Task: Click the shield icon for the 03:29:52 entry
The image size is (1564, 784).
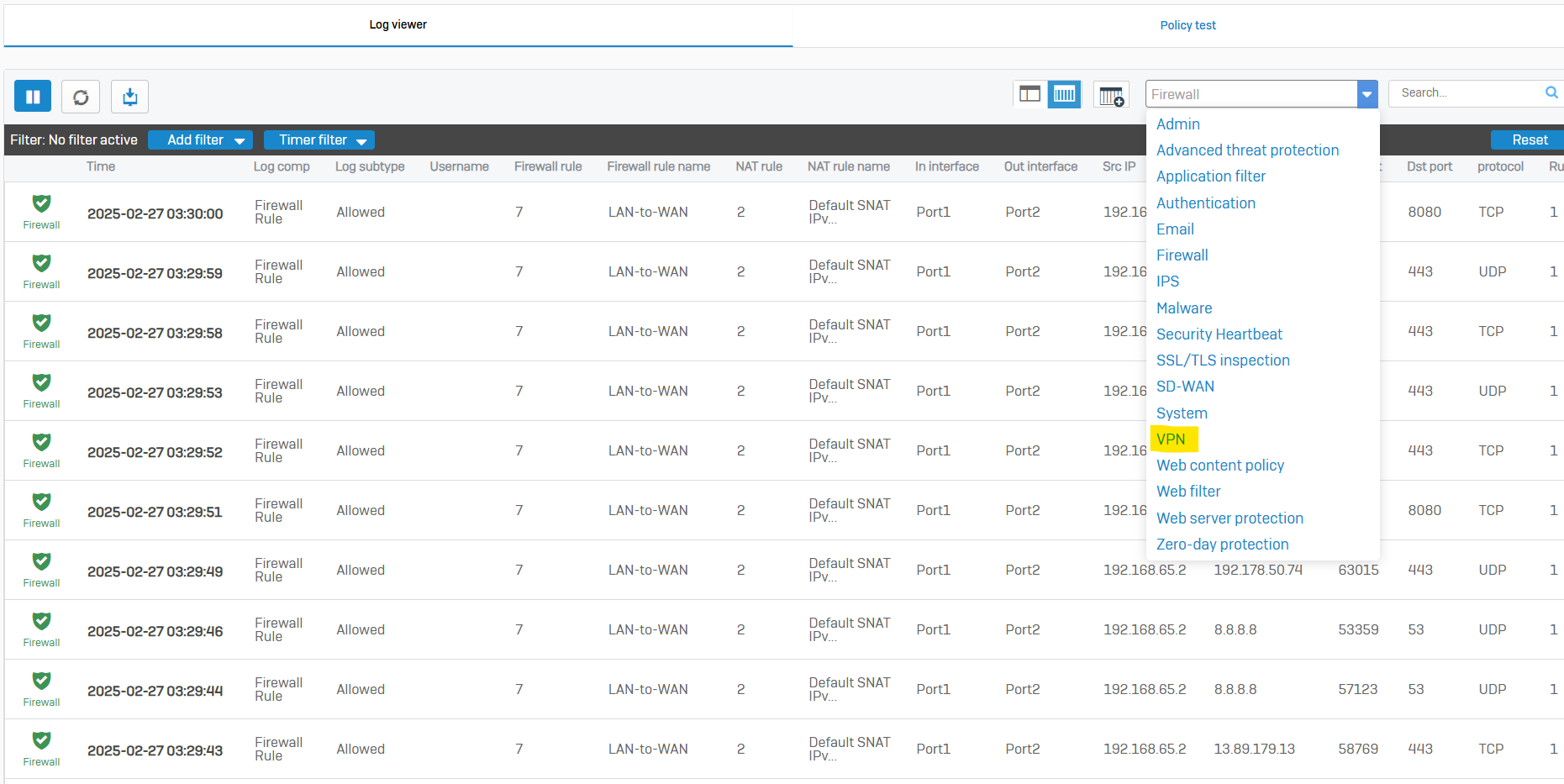Action: click(x=41, y=442)
